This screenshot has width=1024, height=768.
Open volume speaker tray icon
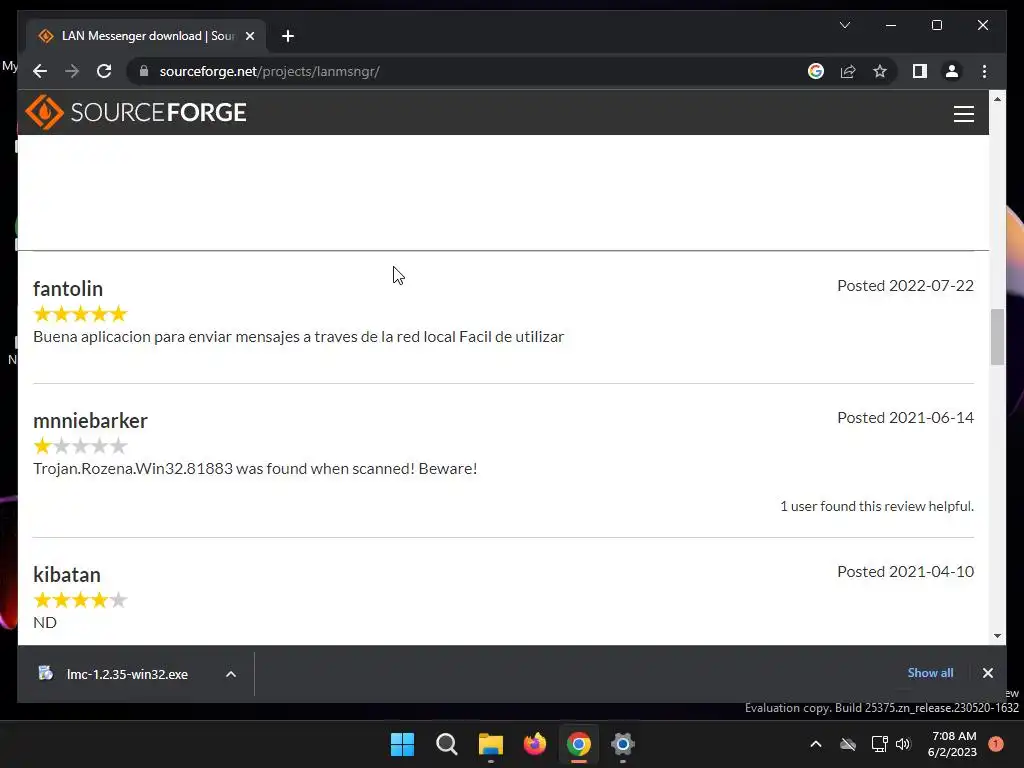click(x=903, y=744)
